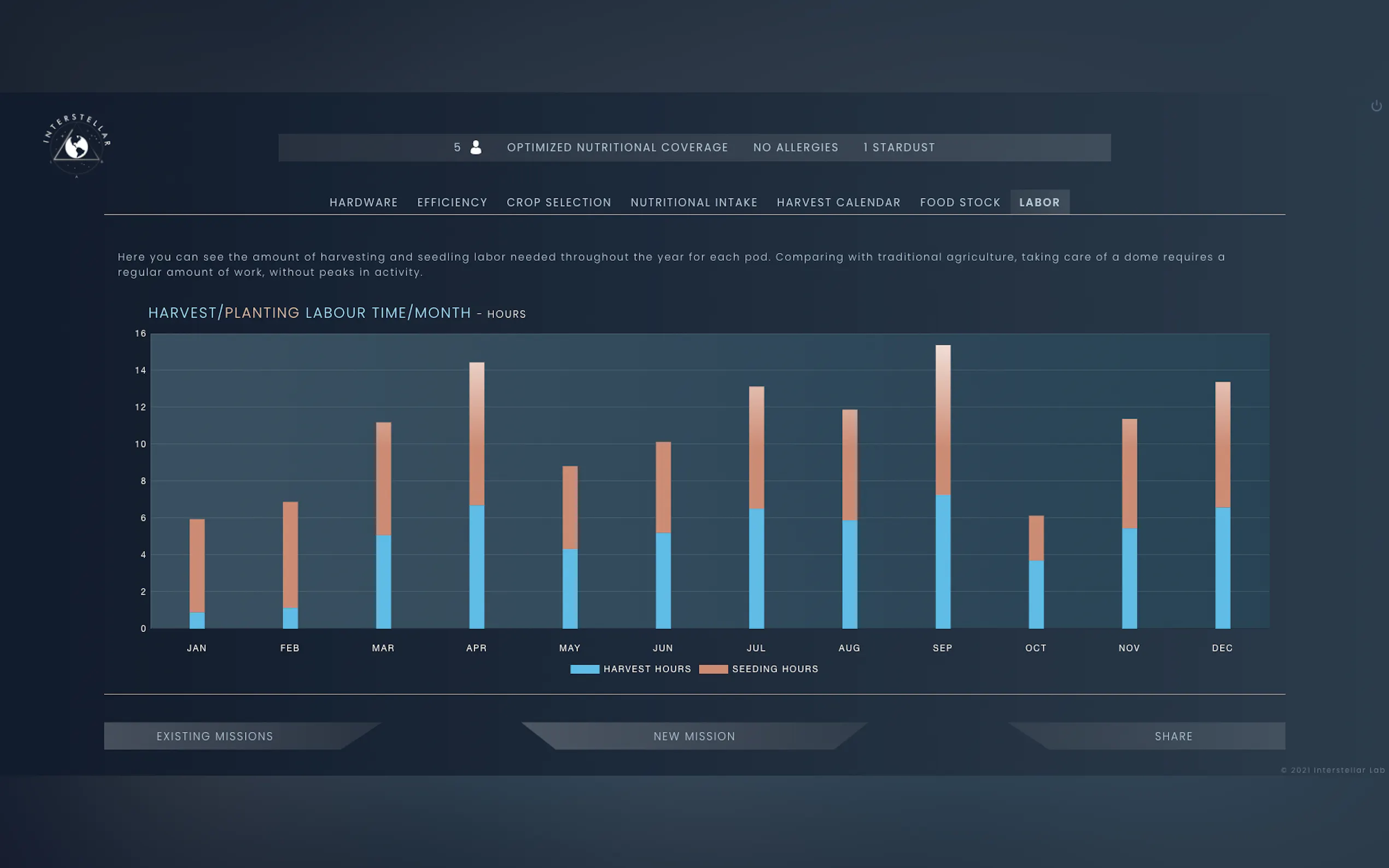Viewport: 1389px width, 868px height.
Task: Click the October bar in chart
Action: [x=1036, y=574]
